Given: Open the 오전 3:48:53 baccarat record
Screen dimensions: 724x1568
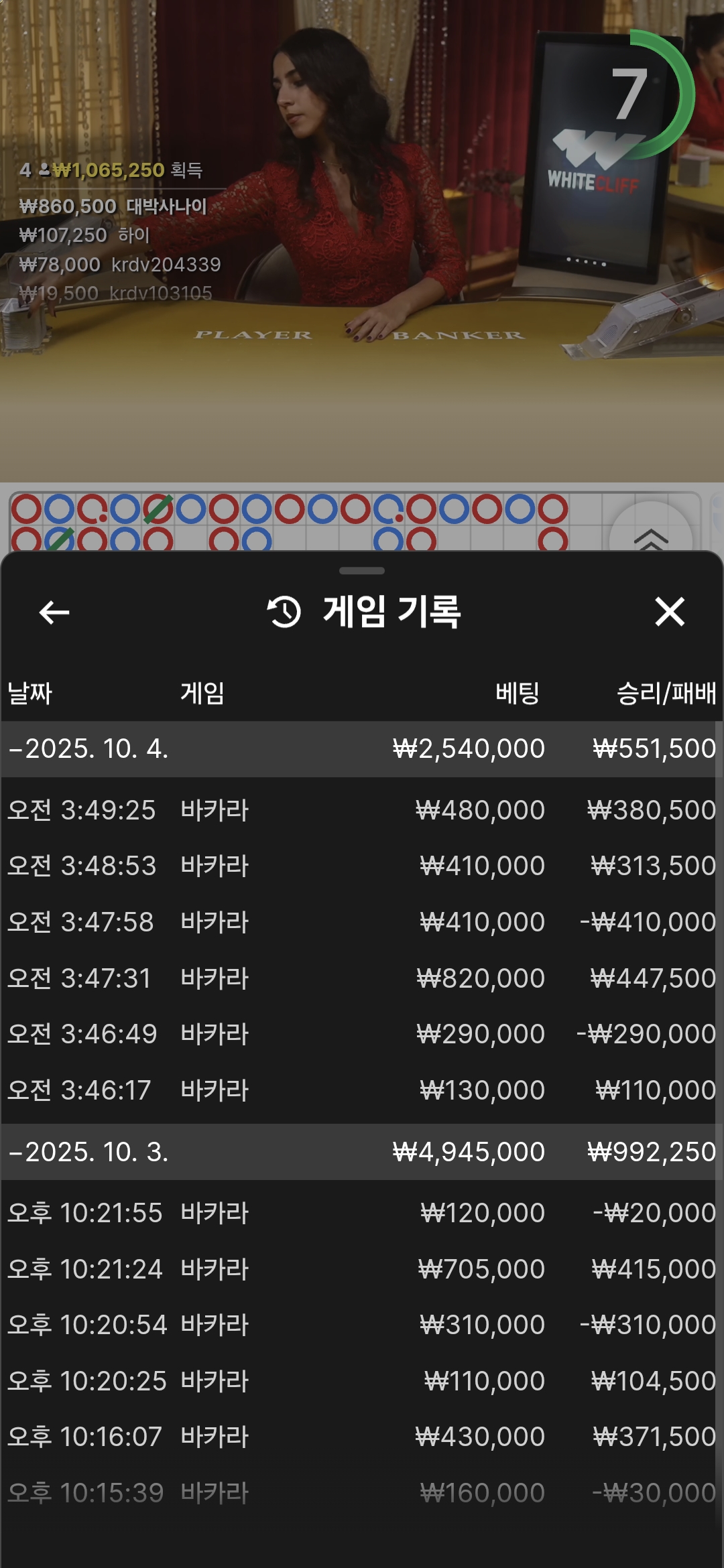Looking at the screenshot, I should coord(362,866).
